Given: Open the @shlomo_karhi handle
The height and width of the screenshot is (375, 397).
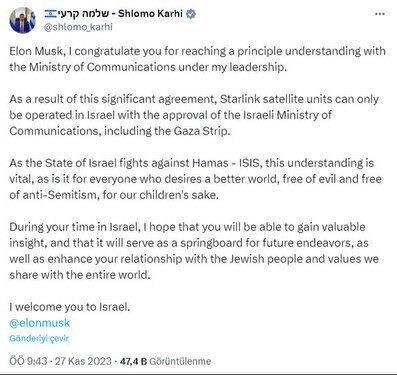Looking at the screenshot, I should click(78, 27).
